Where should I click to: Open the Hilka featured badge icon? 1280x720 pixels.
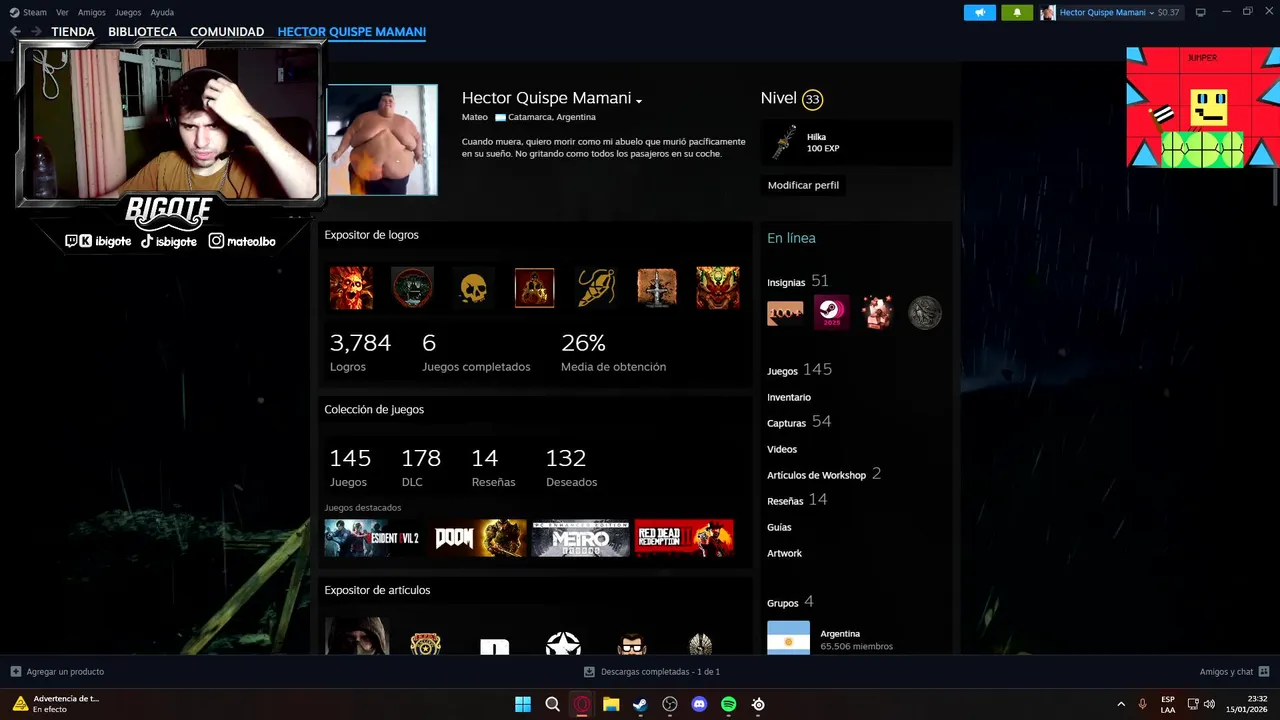[x=785, y=143]
